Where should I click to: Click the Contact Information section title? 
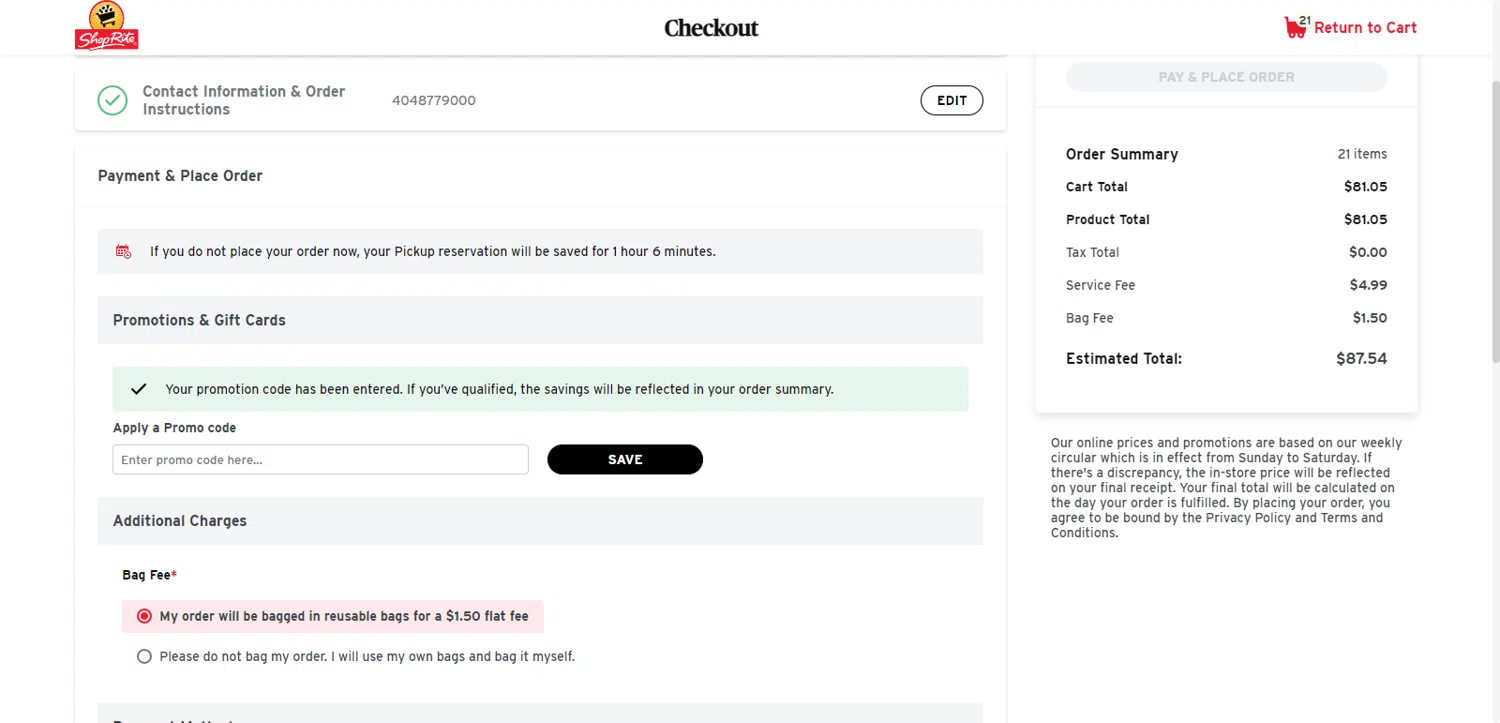point(243,100)
